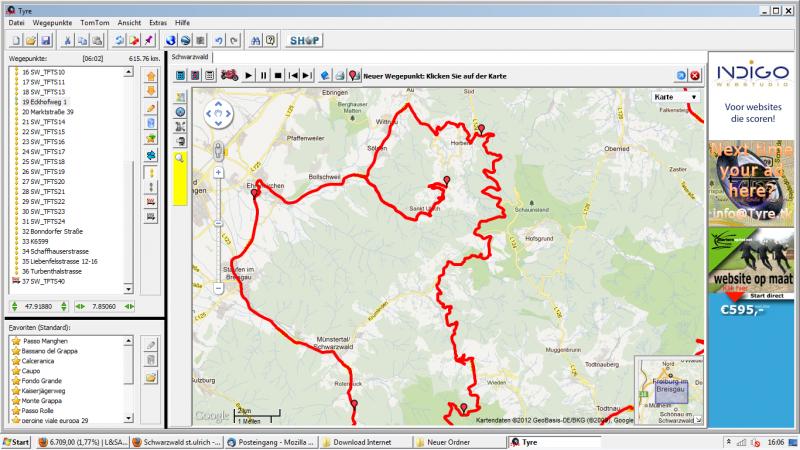Open the Extras menu
Screen dimensions: 800x450
tap(158, 22)
